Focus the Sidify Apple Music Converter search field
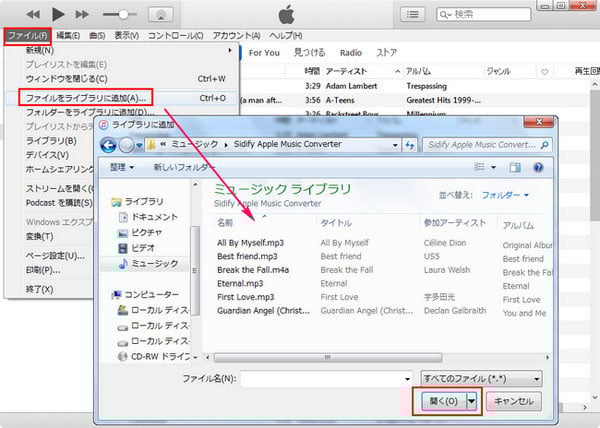Viewport: 600px width, 428px height. pyautogui.click(x=487, y=145)
